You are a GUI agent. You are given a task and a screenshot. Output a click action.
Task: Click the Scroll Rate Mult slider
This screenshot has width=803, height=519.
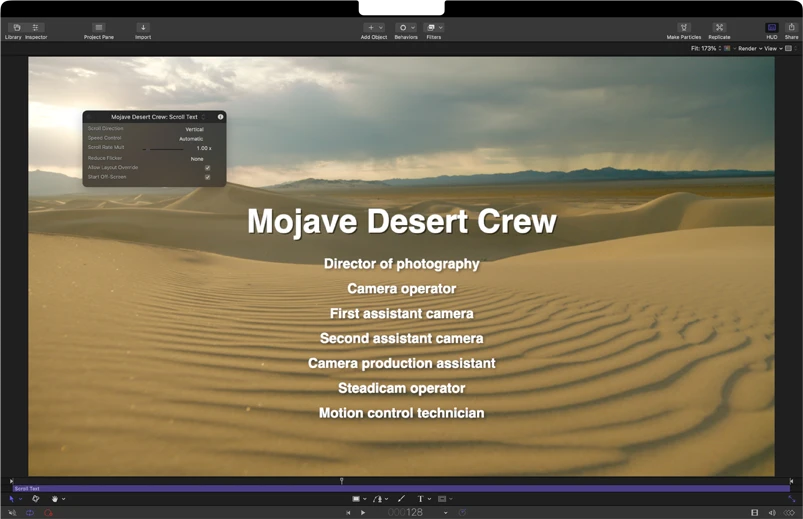pos(163,149)
